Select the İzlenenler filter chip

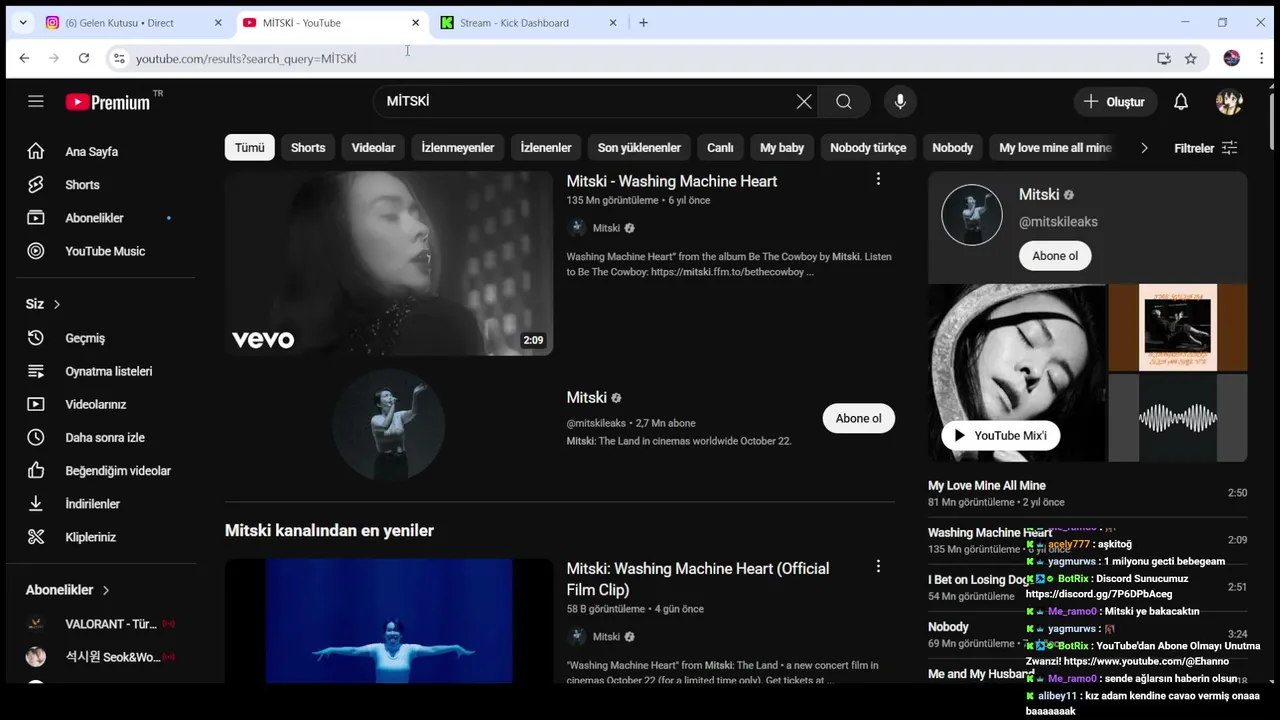click(x=546, y=148)
